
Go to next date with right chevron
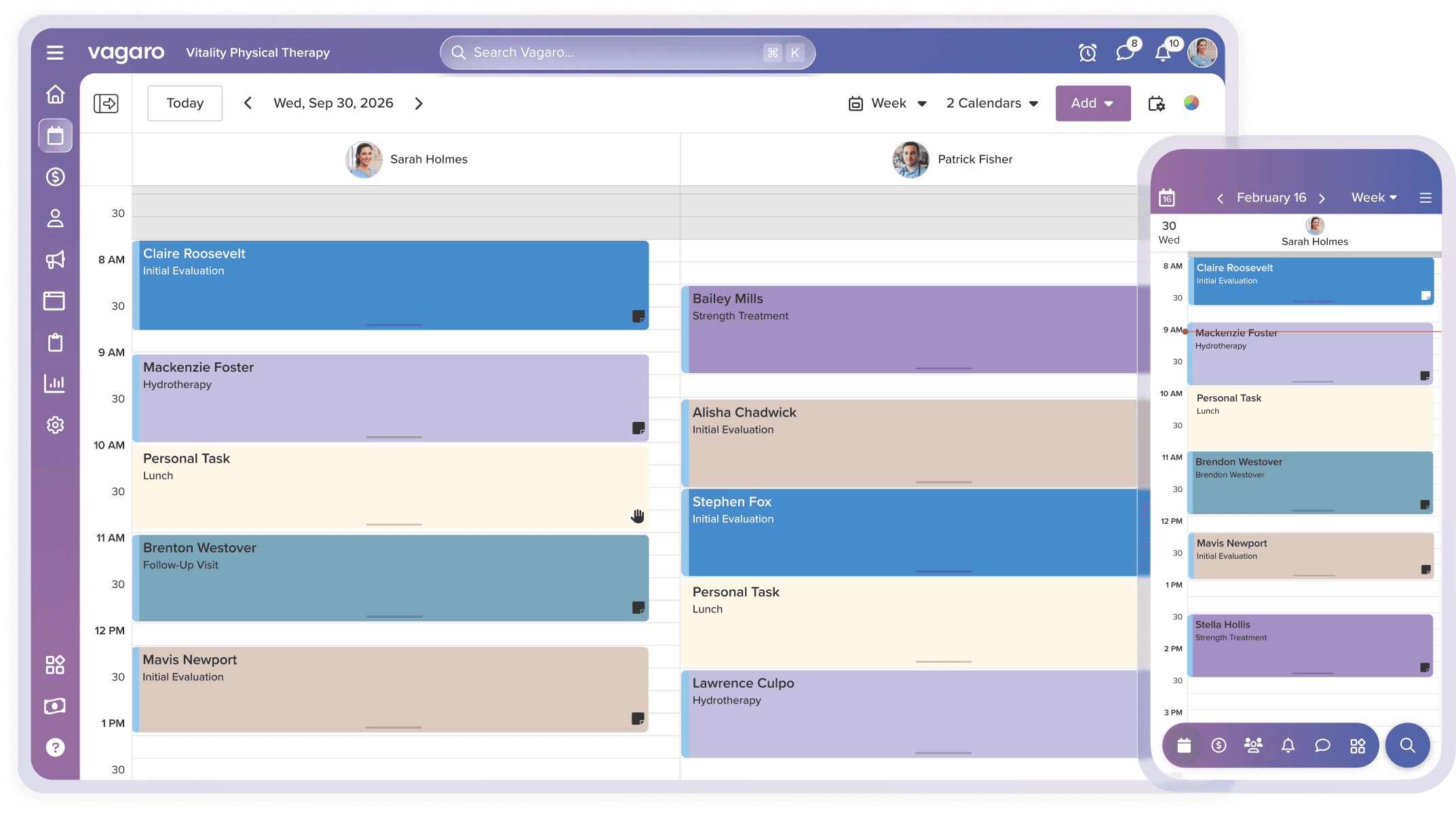pos(419,104)
